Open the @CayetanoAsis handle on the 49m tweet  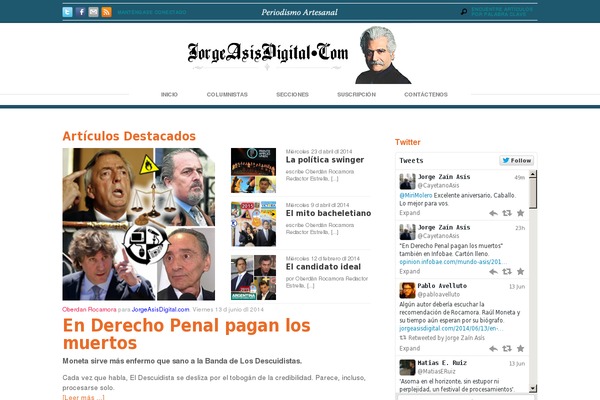click(x=438, y=185)
